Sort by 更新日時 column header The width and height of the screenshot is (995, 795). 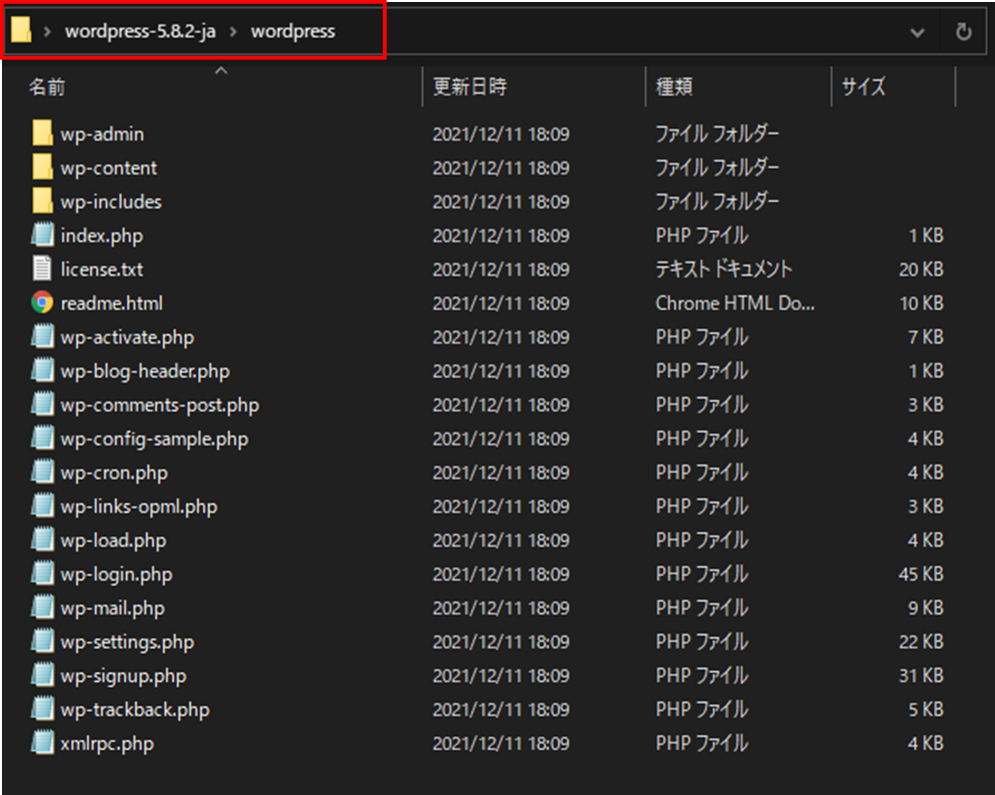tap(469, 88)
